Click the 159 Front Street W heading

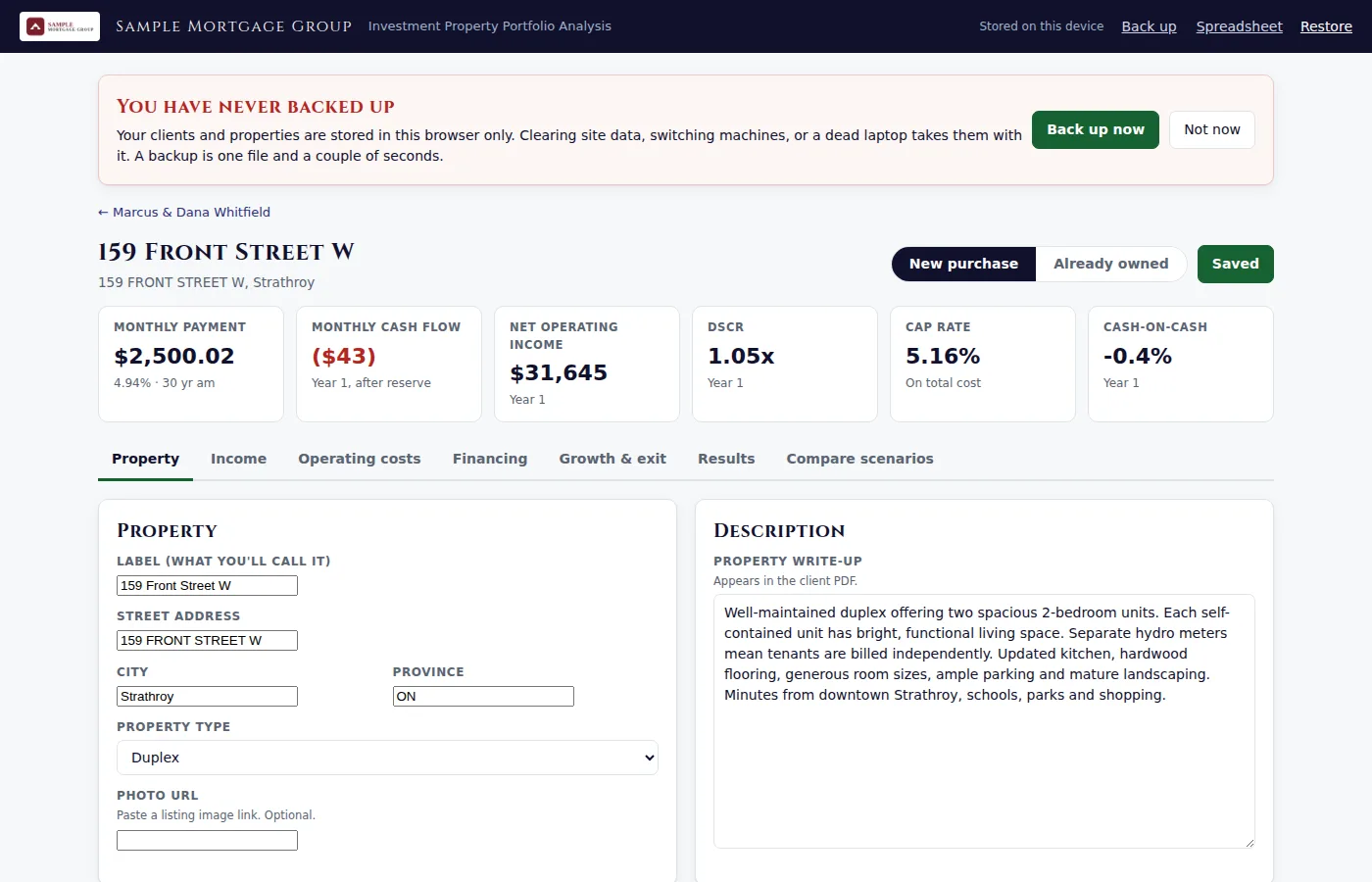[226, 252]
